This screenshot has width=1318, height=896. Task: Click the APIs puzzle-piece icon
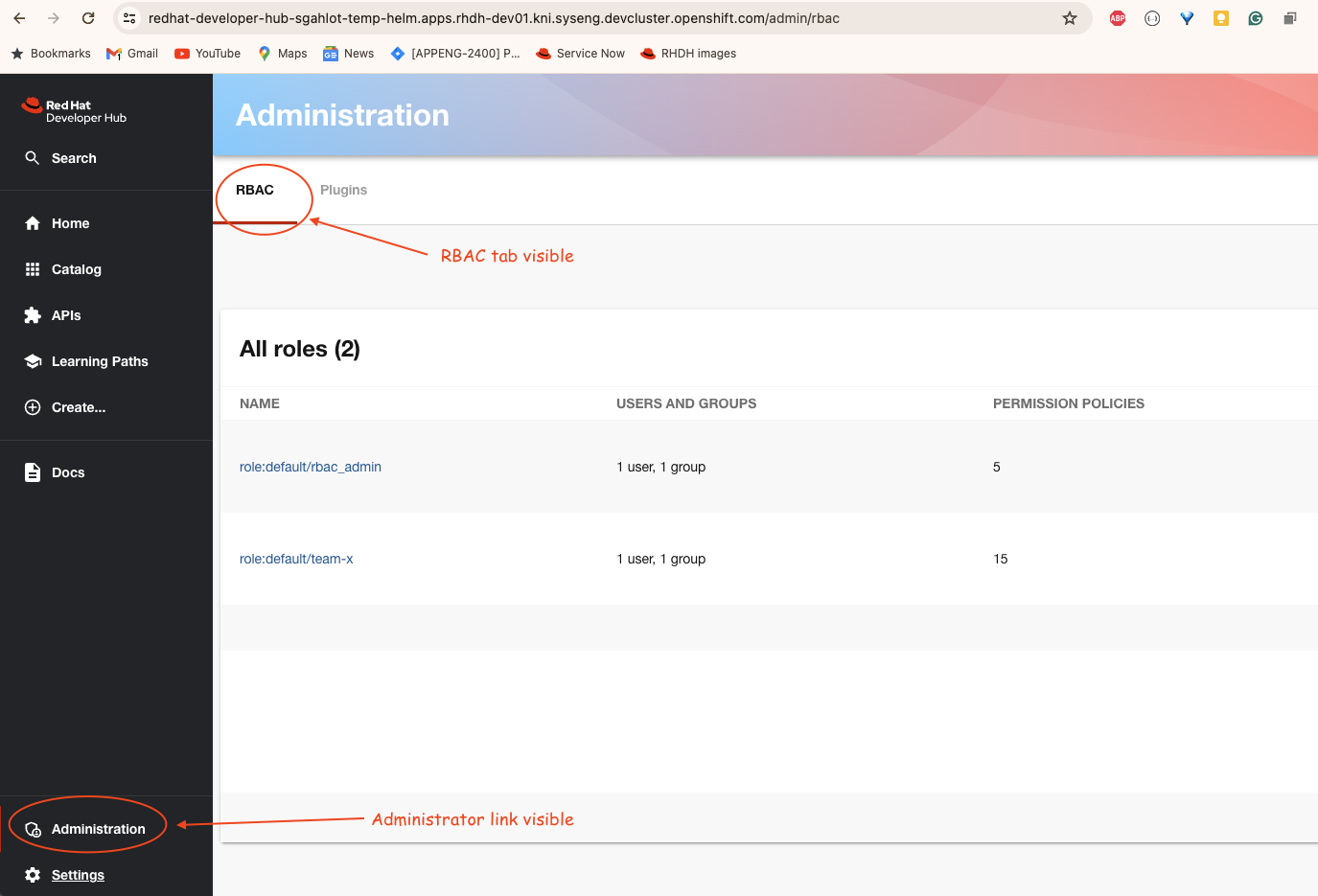[33, 315]
